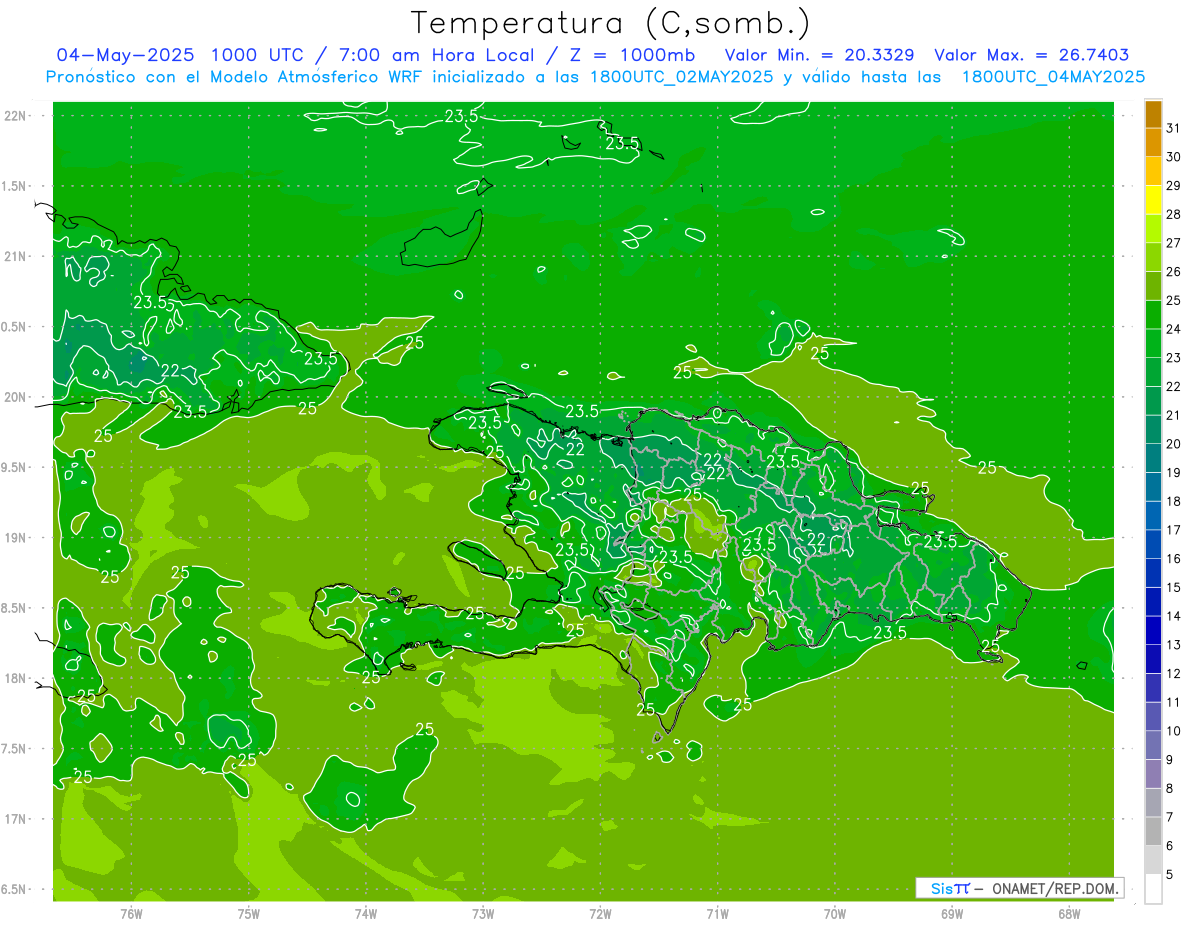Click the '19N' latitude axis label

(x=15, y=537)
